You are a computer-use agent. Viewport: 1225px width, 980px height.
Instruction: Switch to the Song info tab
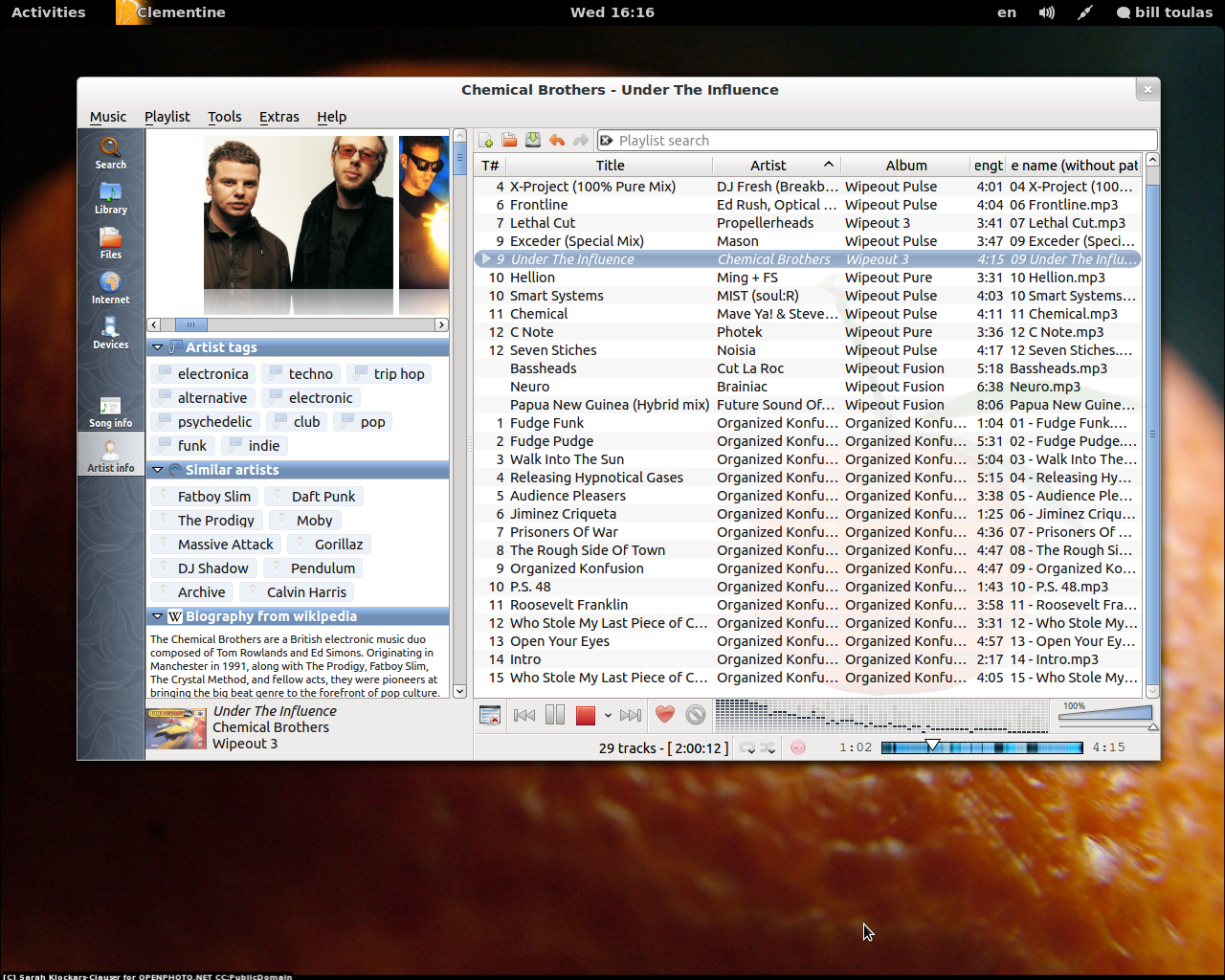(x=111, y=412)
